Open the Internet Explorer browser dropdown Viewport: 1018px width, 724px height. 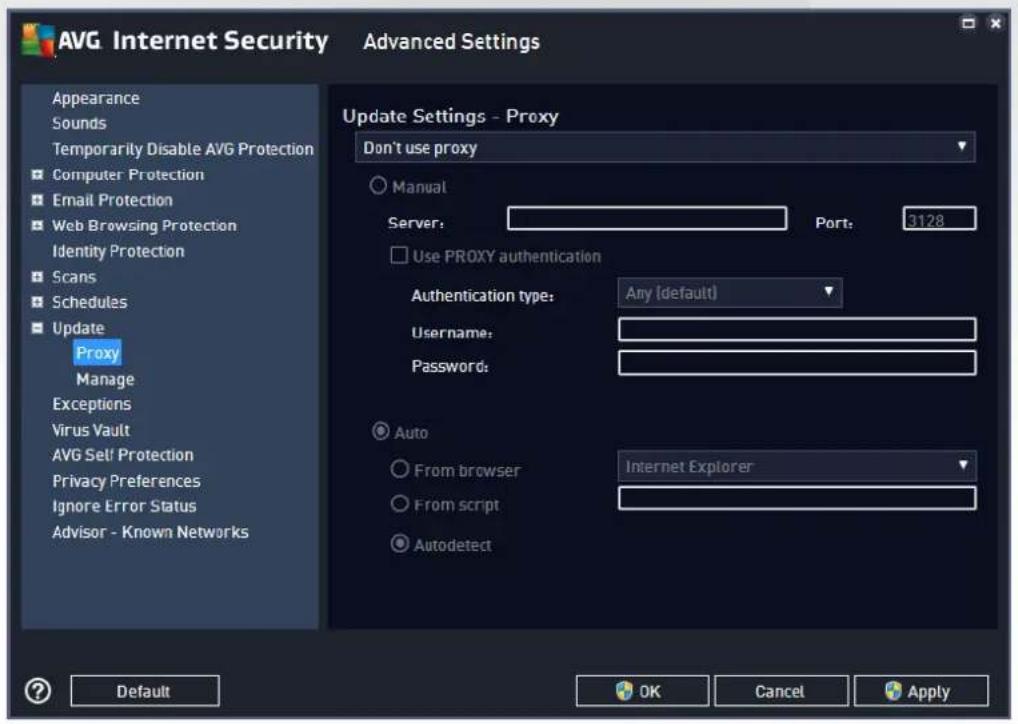(797, 466)
